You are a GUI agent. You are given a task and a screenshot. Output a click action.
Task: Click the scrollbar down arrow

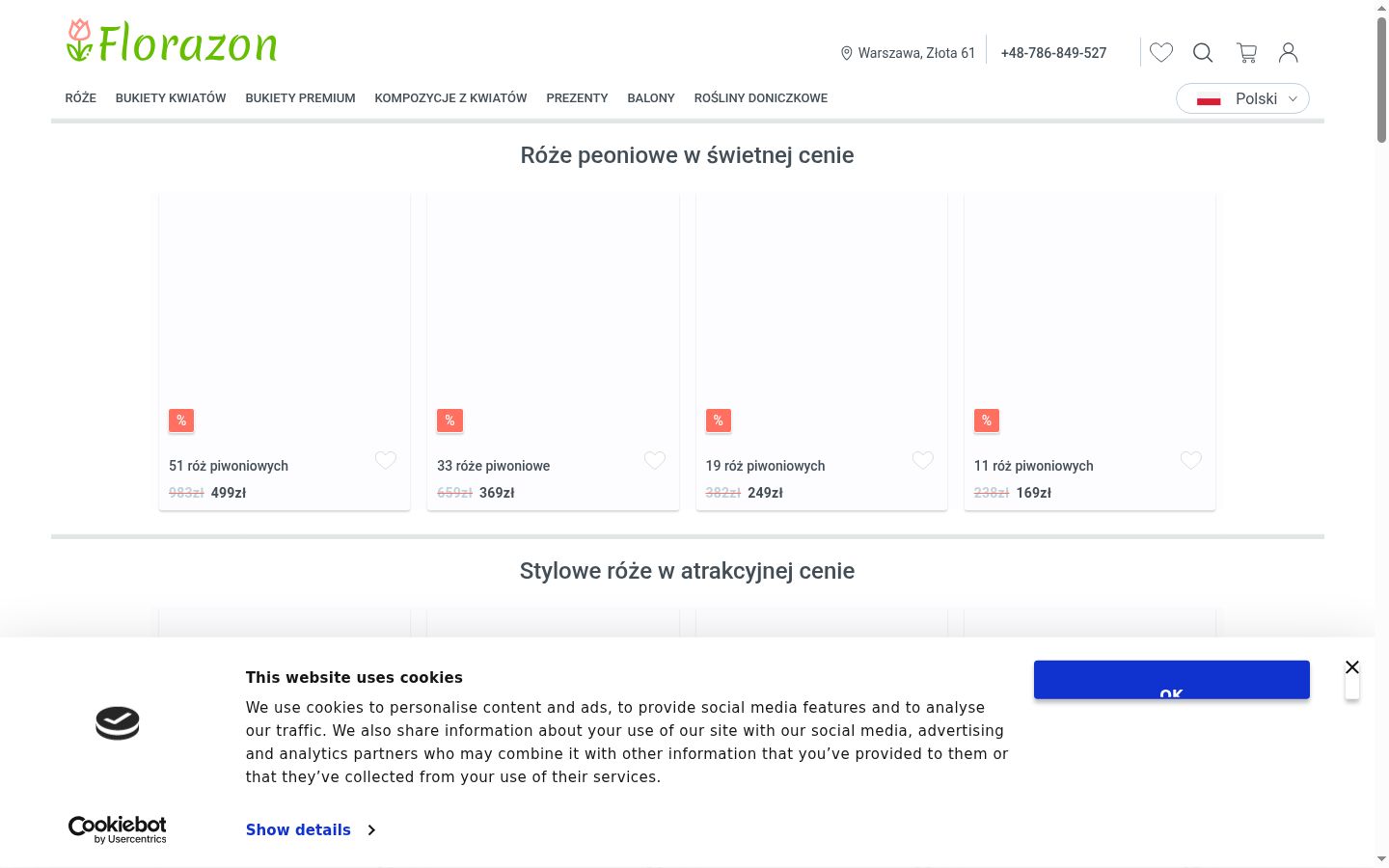pos(1381,859)
